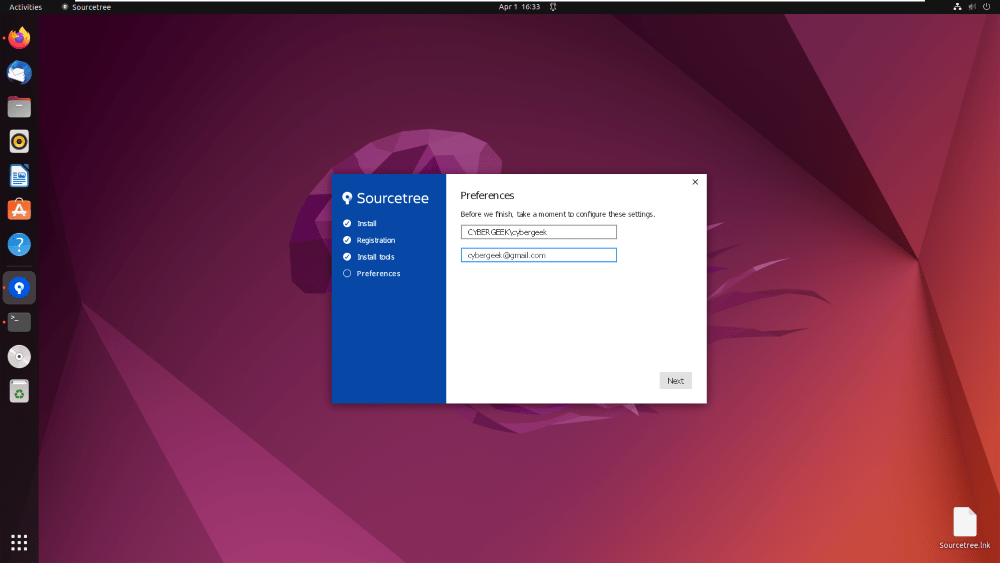Viewport: 1000px width, 563px height.
Task: Open the Trash dock icon
Action: 19,391
